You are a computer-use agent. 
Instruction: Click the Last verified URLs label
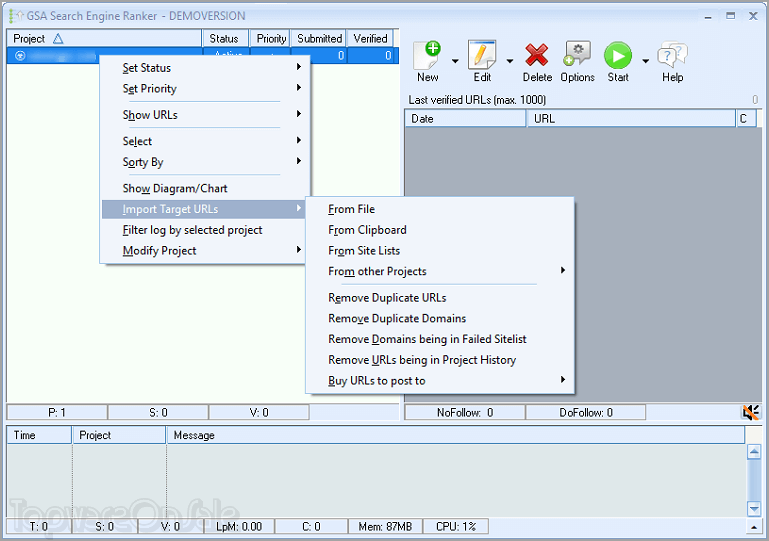tap(477, 100)
